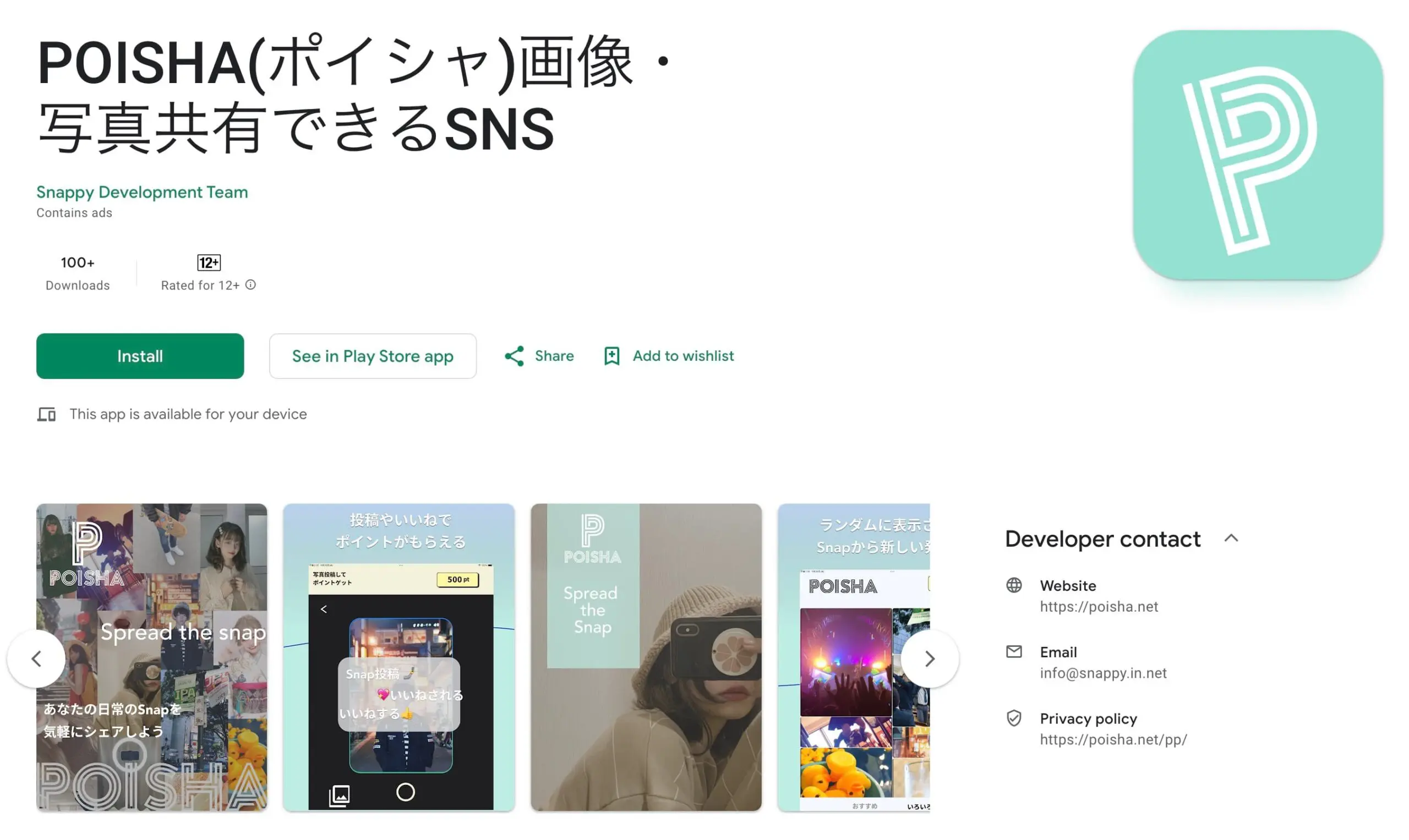The width and height of the screenshot is (1409, 840).
Task: Click the envelope icon beside Email
Action: pos(1014,651)
